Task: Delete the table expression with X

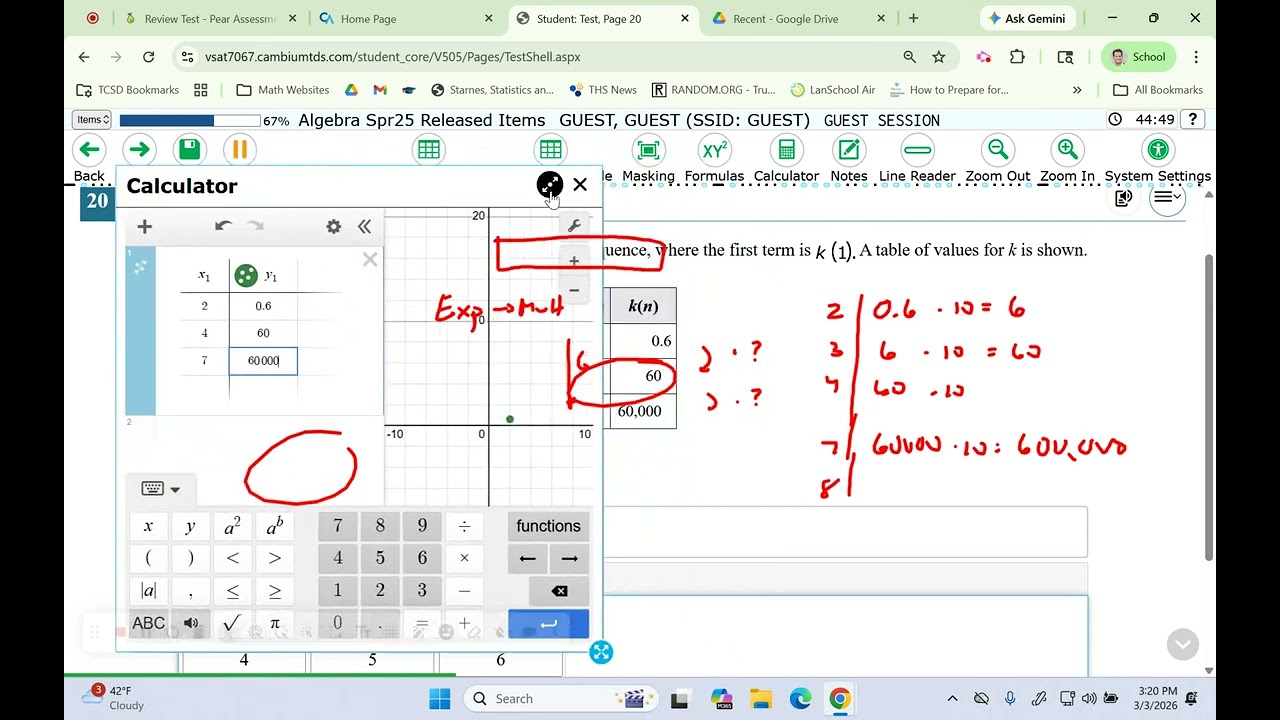Action: click(370, 260)
